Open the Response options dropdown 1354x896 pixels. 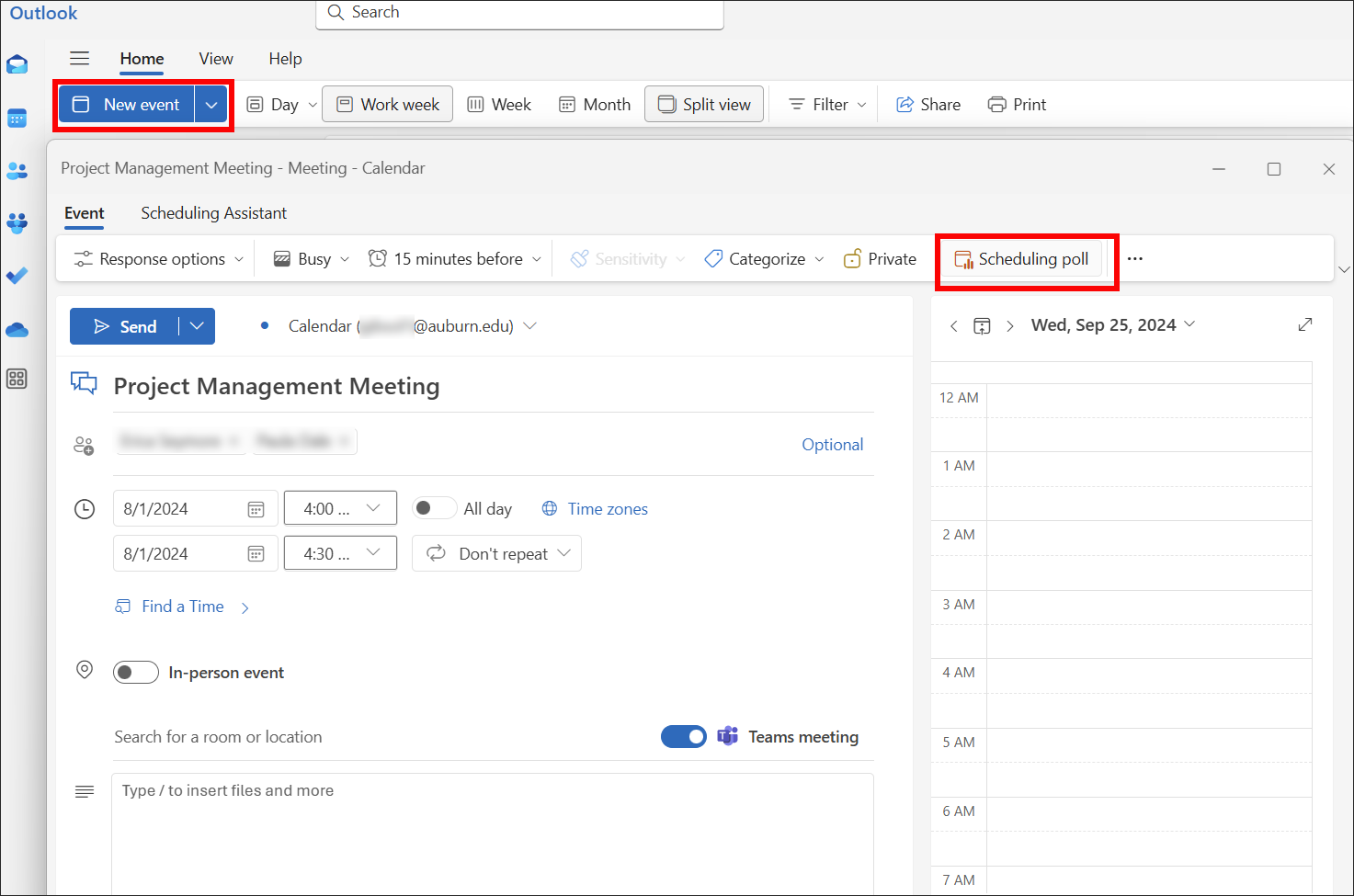coord(159,259)
